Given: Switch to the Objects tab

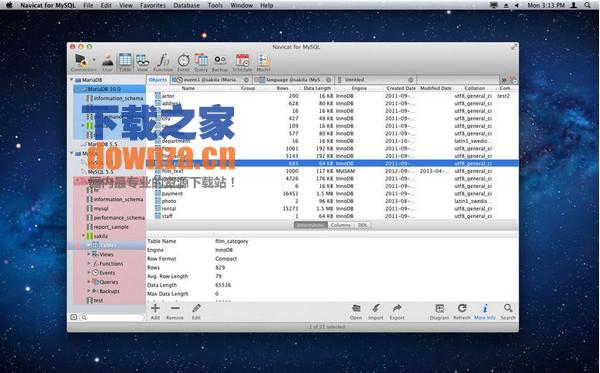Looking at the screenshot, I should [x=158, y=80].
